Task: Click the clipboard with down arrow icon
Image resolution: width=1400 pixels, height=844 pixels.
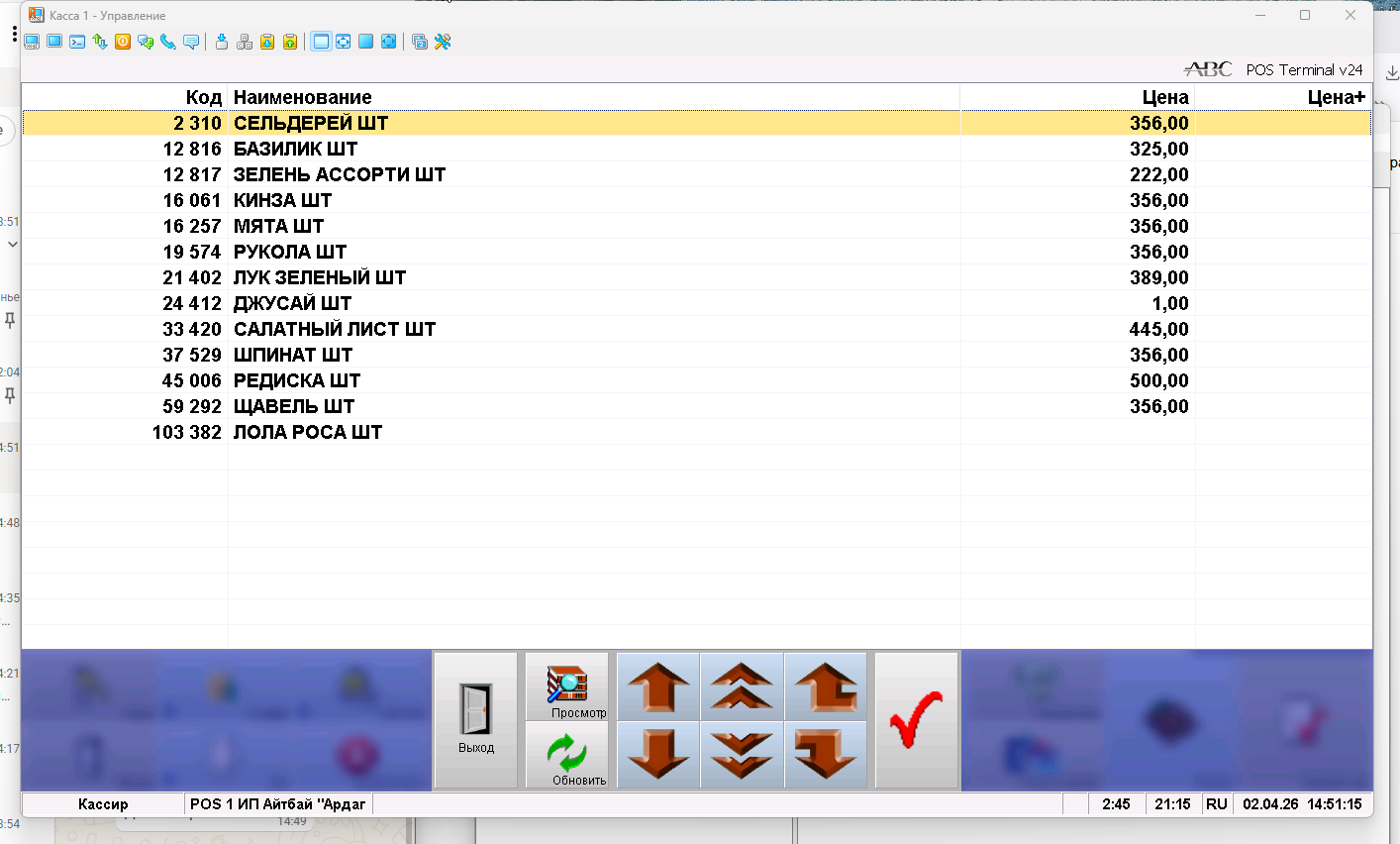Action: click(267, 42)
